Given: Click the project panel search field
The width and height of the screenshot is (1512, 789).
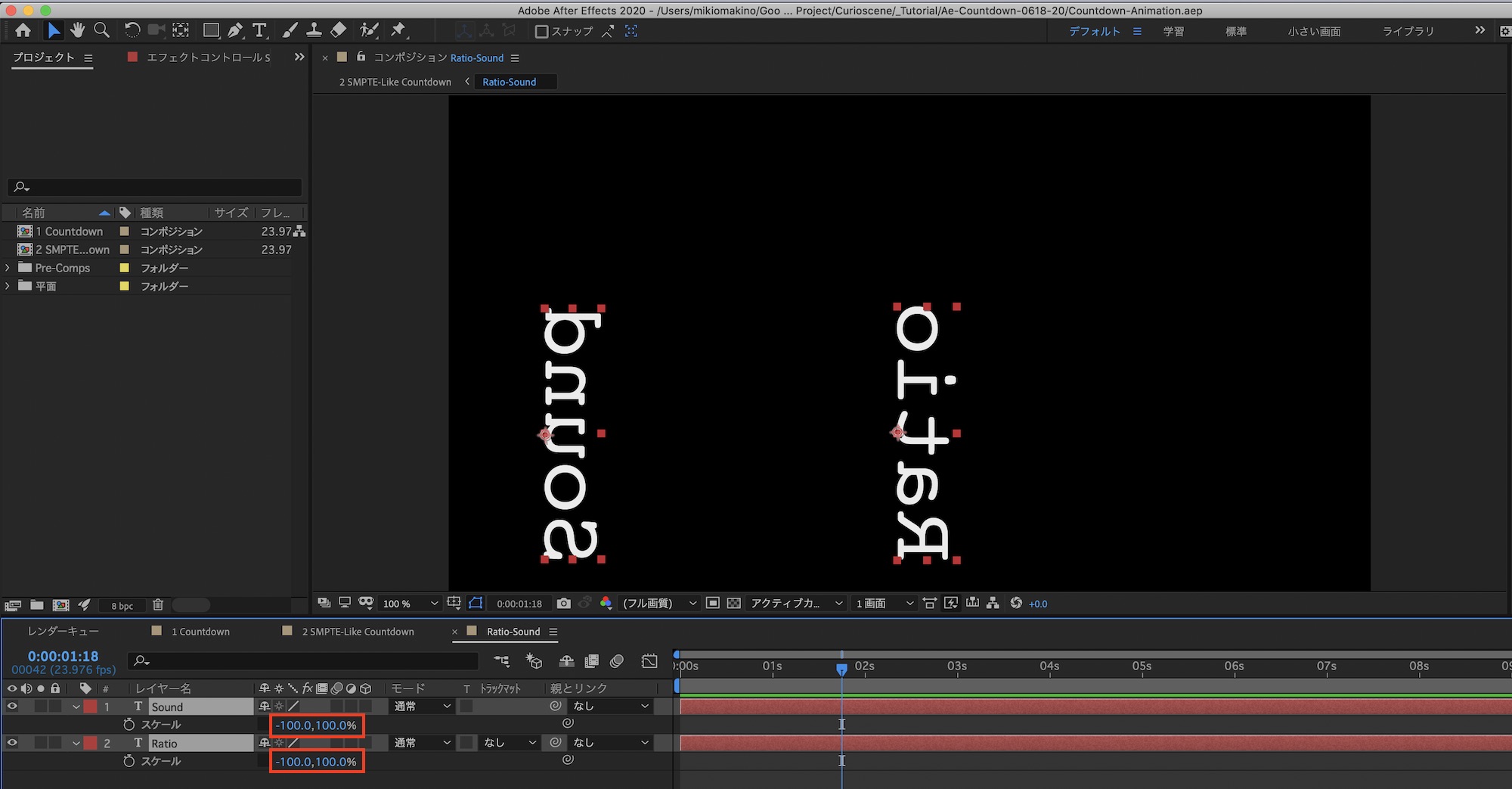Looking at the screenshot, I should [155, 187].
